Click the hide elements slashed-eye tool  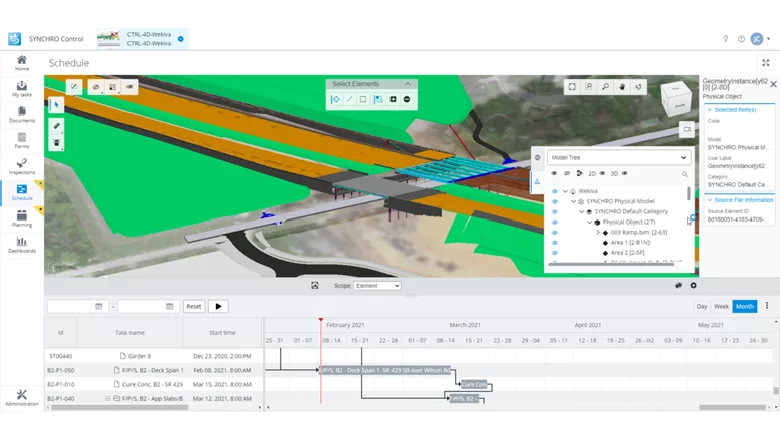[x=96, y=87]
